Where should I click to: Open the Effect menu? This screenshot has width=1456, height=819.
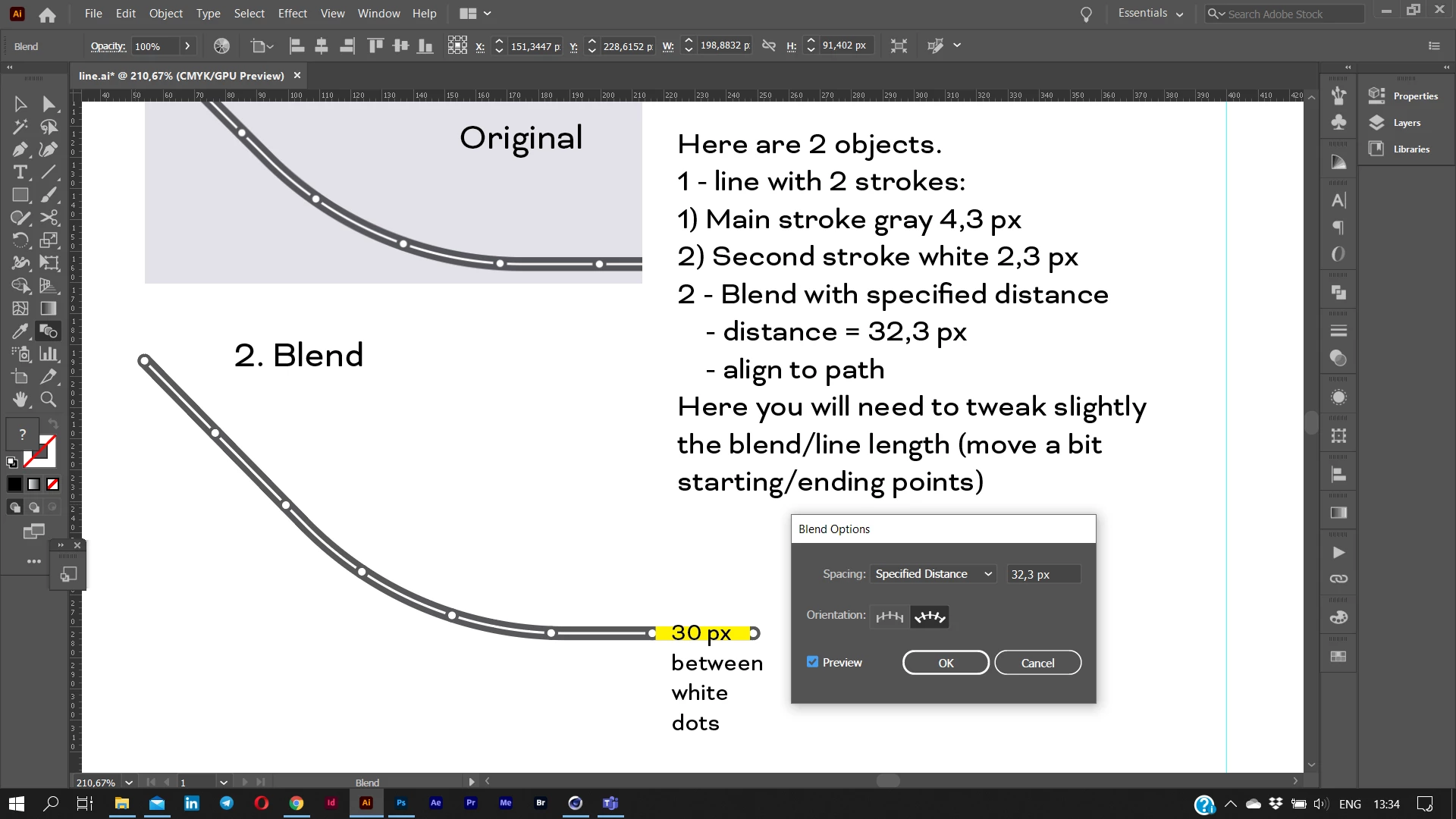[292, 14]
